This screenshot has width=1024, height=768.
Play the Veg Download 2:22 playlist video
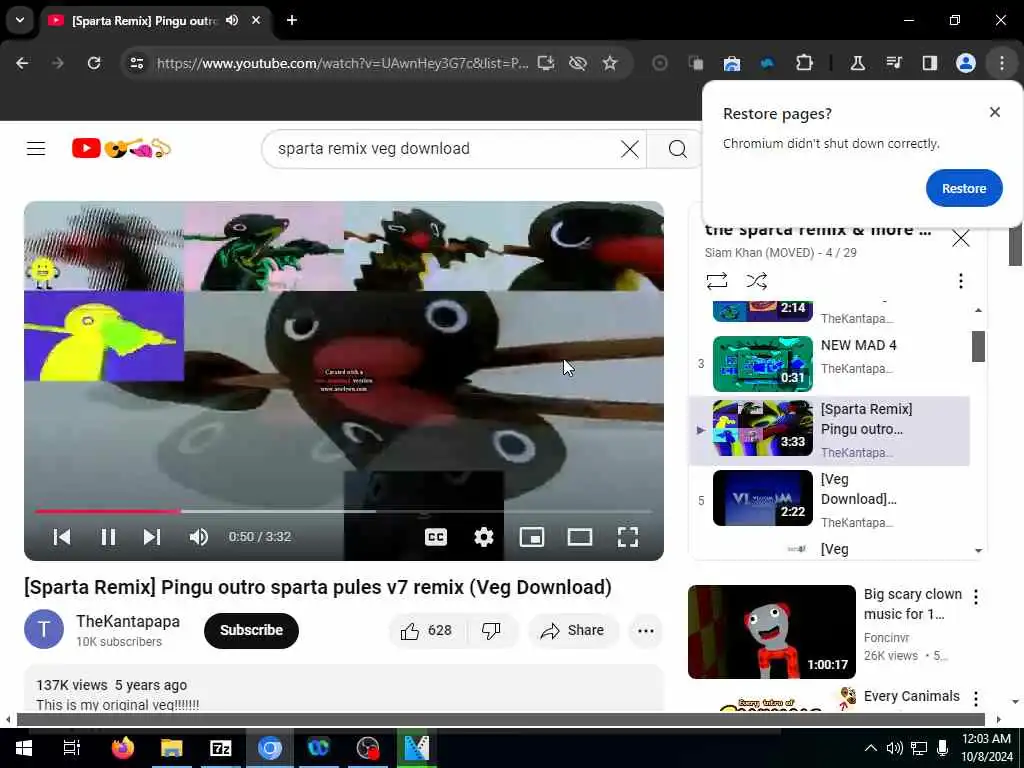pyautogui.click(x=829, y=499)
